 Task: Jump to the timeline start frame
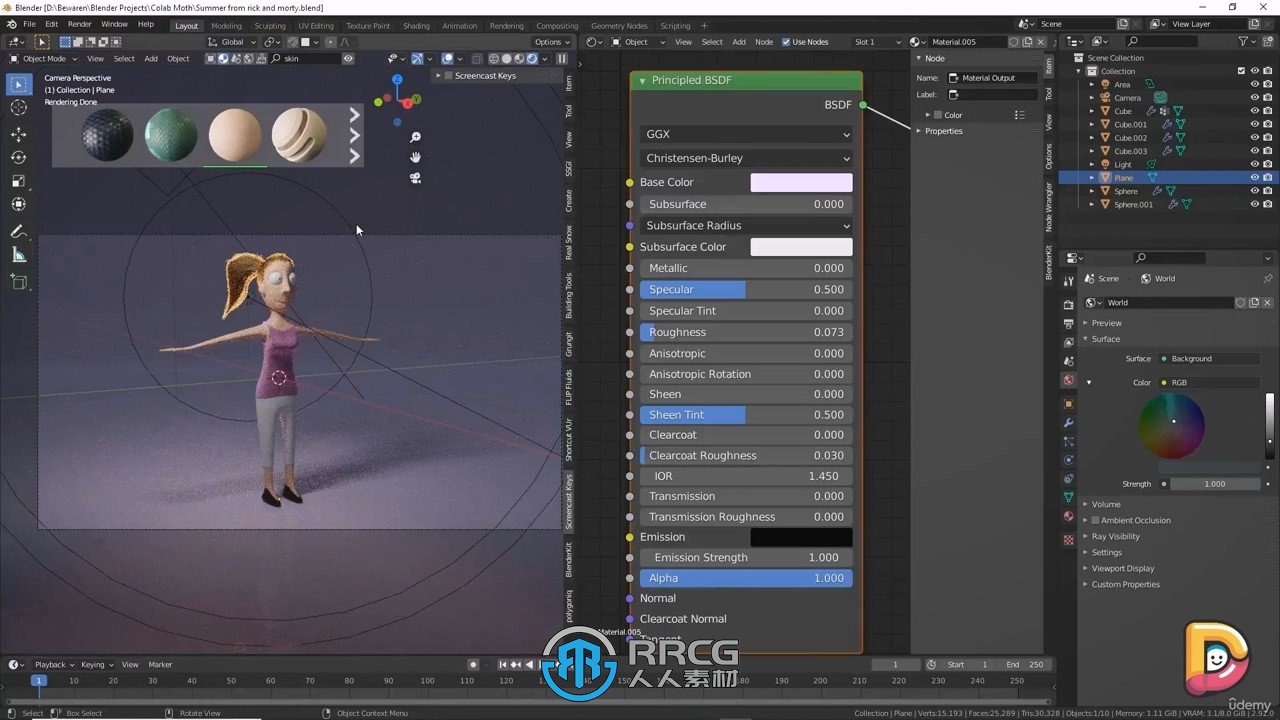point(504,664)
